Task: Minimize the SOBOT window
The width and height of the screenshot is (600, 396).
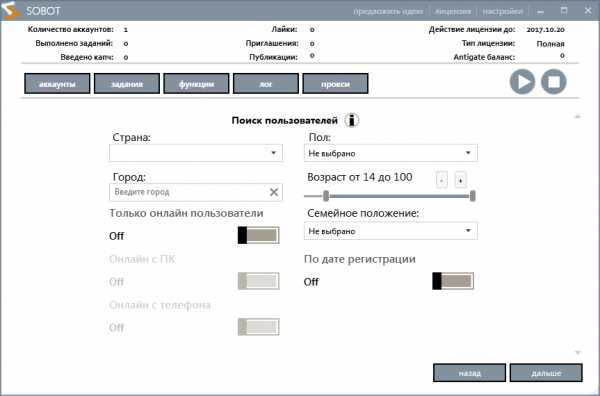Action: [541, 11]
